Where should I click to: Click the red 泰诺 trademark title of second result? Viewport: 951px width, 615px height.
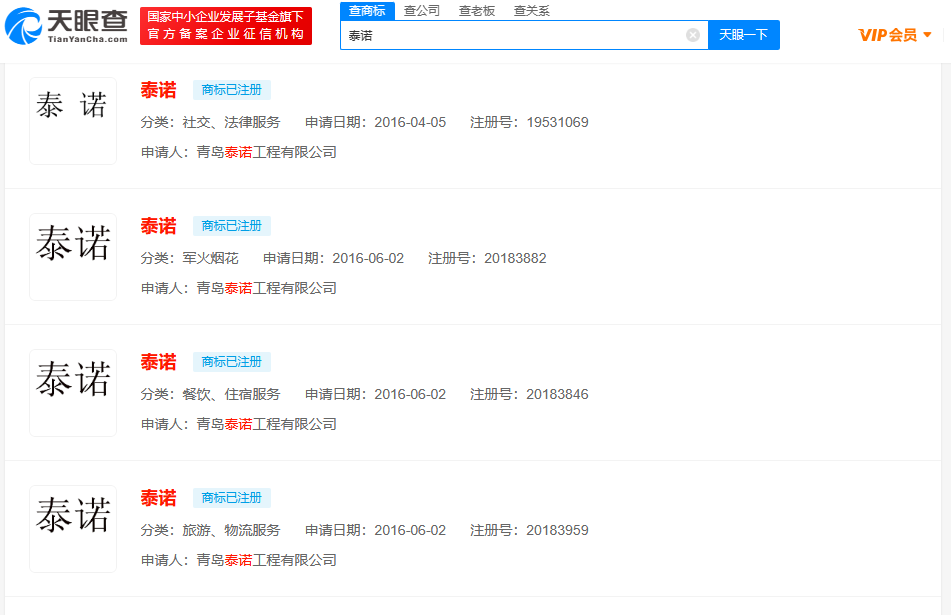(158, 226)
